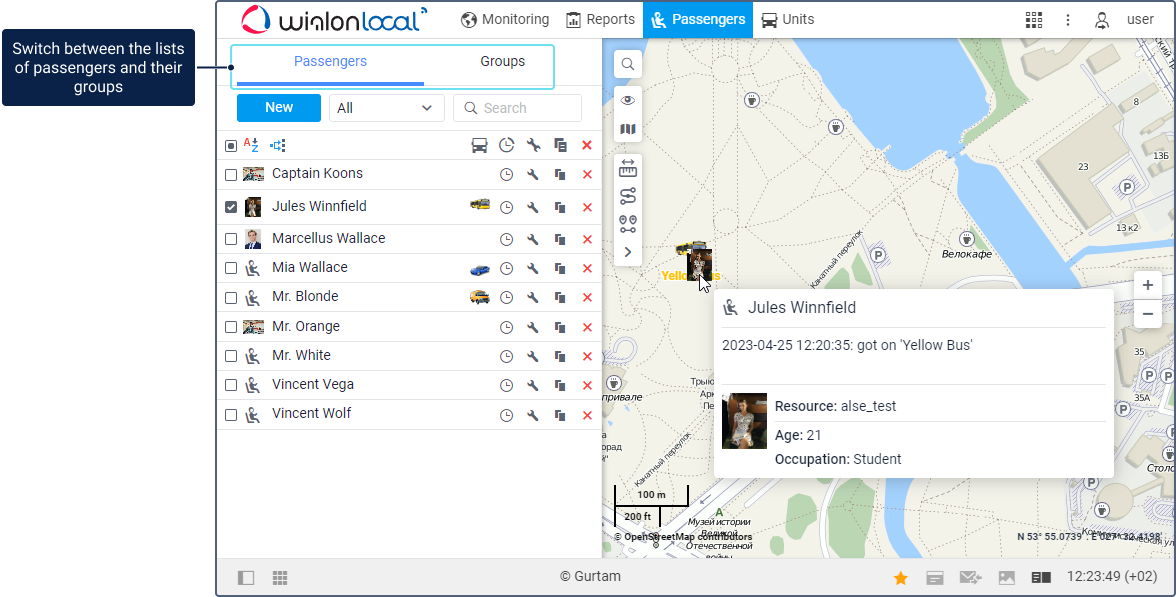Click the header copy icon
1176x597 pixels.
coord(560,146)
